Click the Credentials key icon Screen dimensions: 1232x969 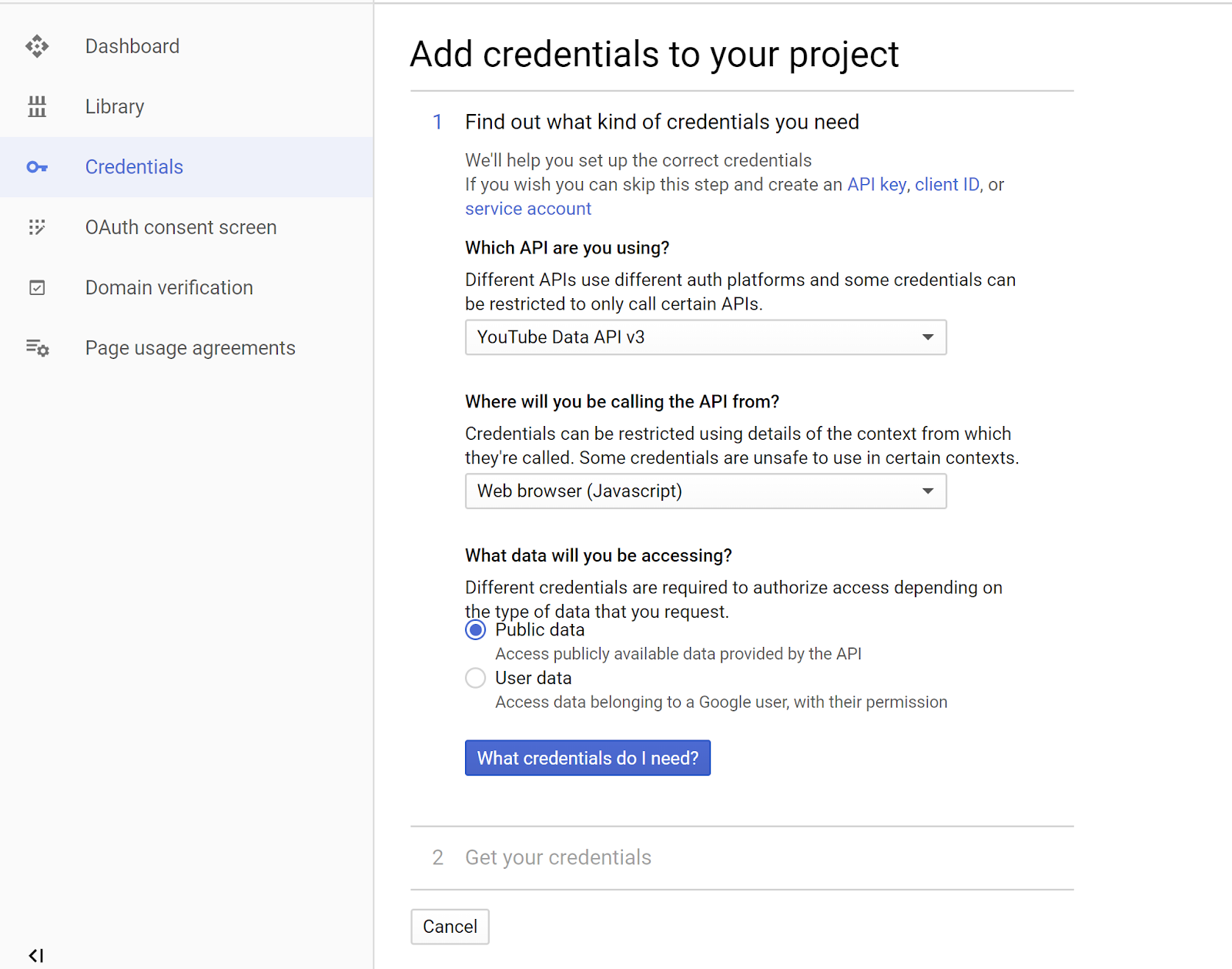point(37,167)
